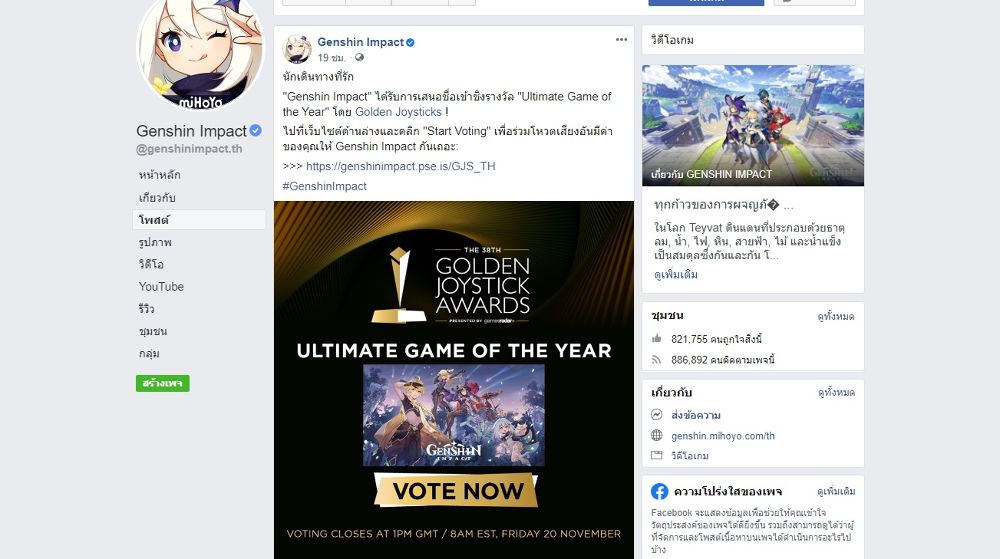Click the Messenger send message icon
The image size is (1000, 559).
[x=657, y=415]
